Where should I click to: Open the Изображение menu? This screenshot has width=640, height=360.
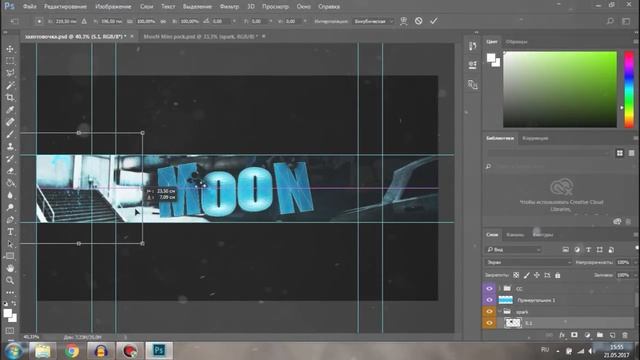pyautogui.click(x=113, y=7)
